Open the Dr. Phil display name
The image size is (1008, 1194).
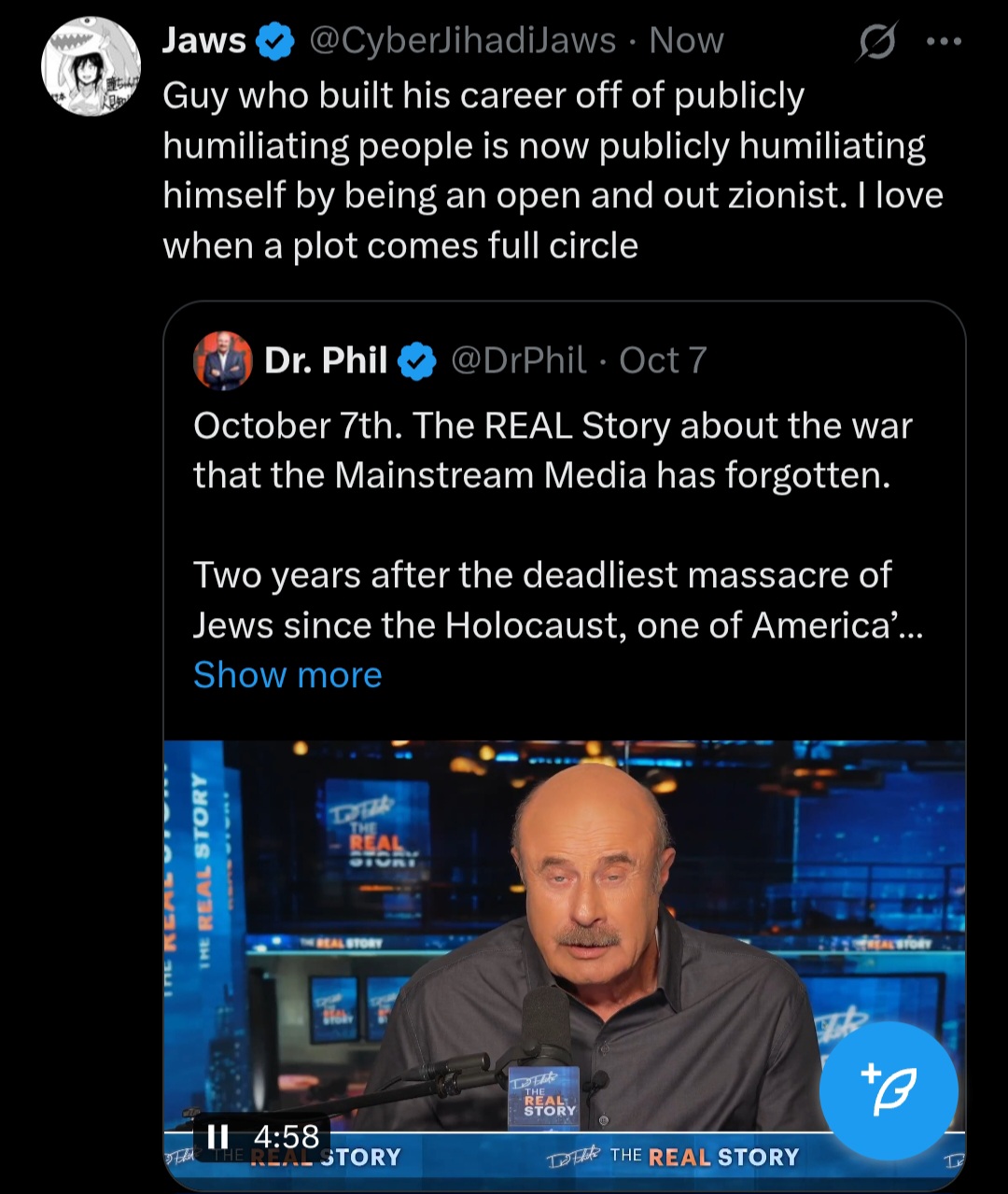[326, 360]
